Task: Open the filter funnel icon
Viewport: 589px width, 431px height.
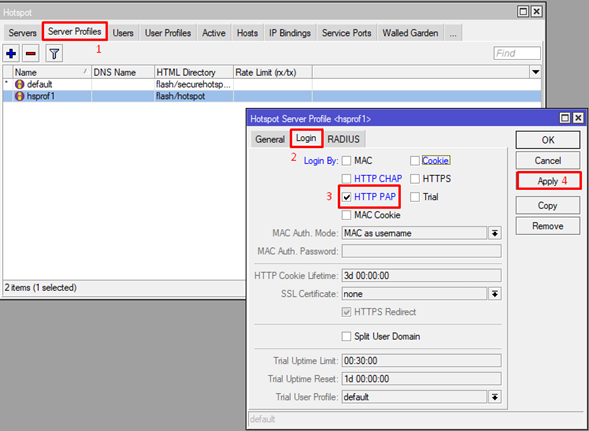Action: pos(54,54)
